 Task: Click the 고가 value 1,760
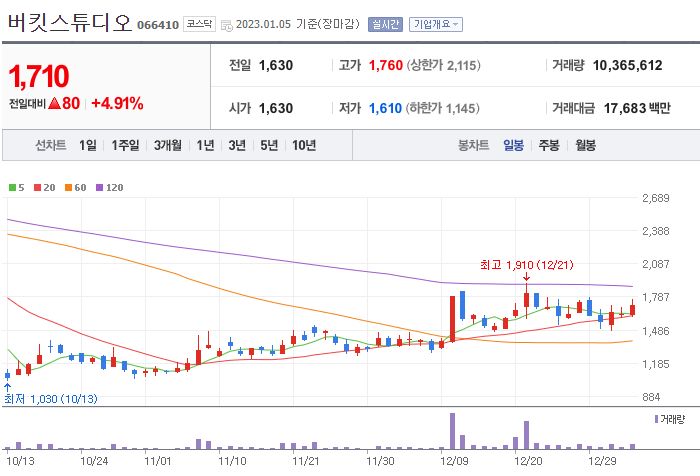386,66
